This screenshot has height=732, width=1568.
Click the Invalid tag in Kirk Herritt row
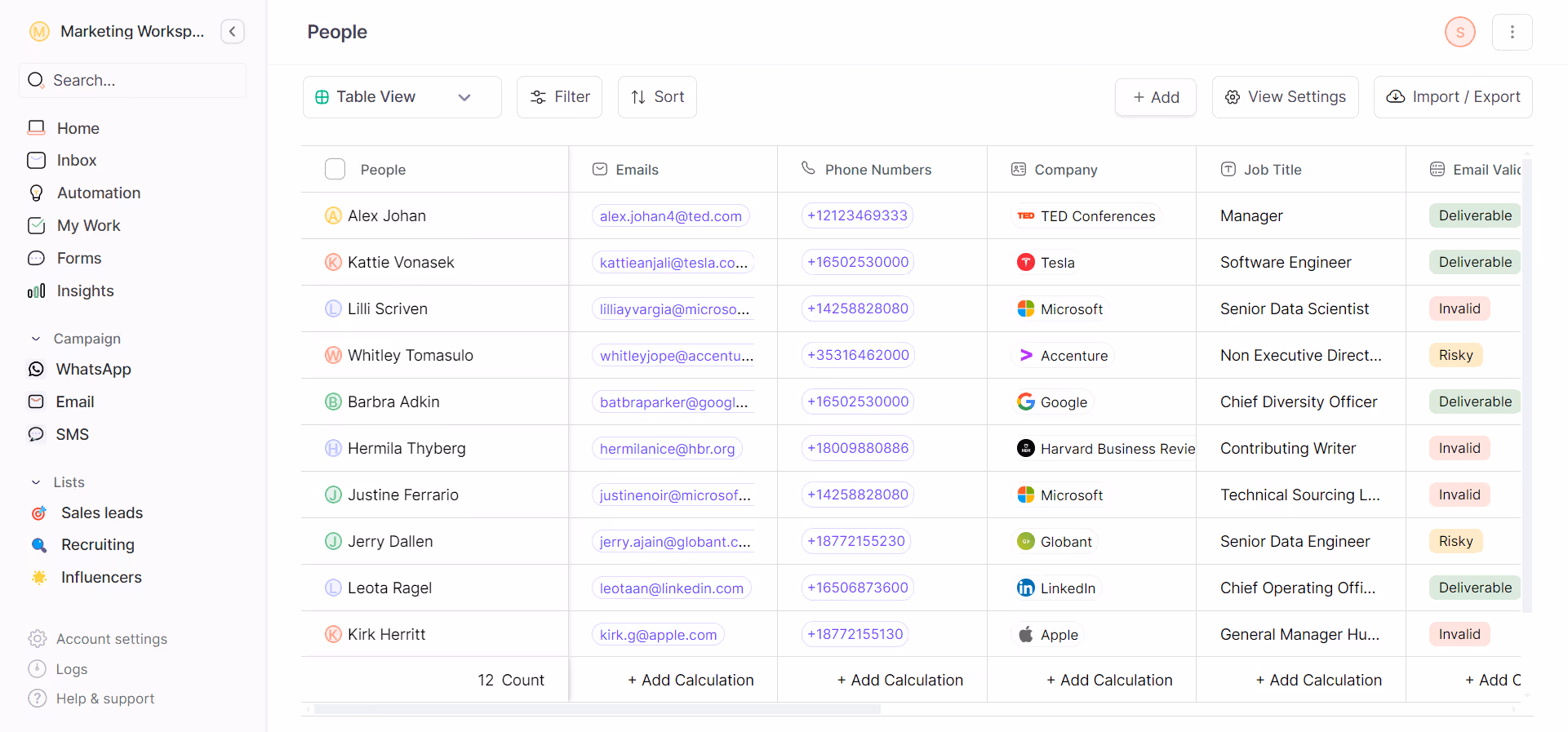1459,634
